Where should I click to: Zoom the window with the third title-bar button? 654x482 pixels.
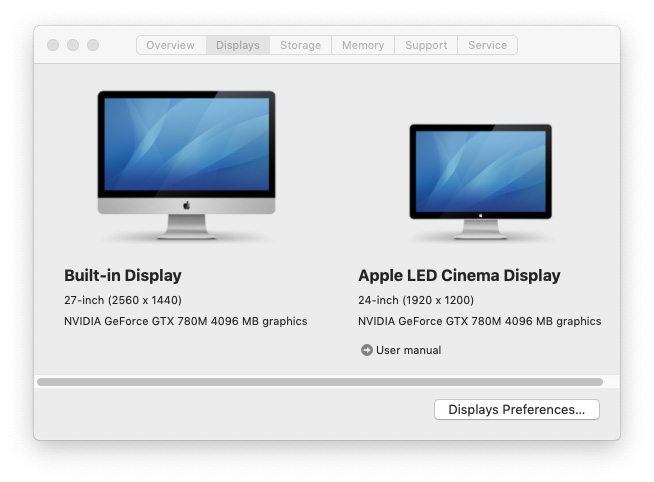93,45
